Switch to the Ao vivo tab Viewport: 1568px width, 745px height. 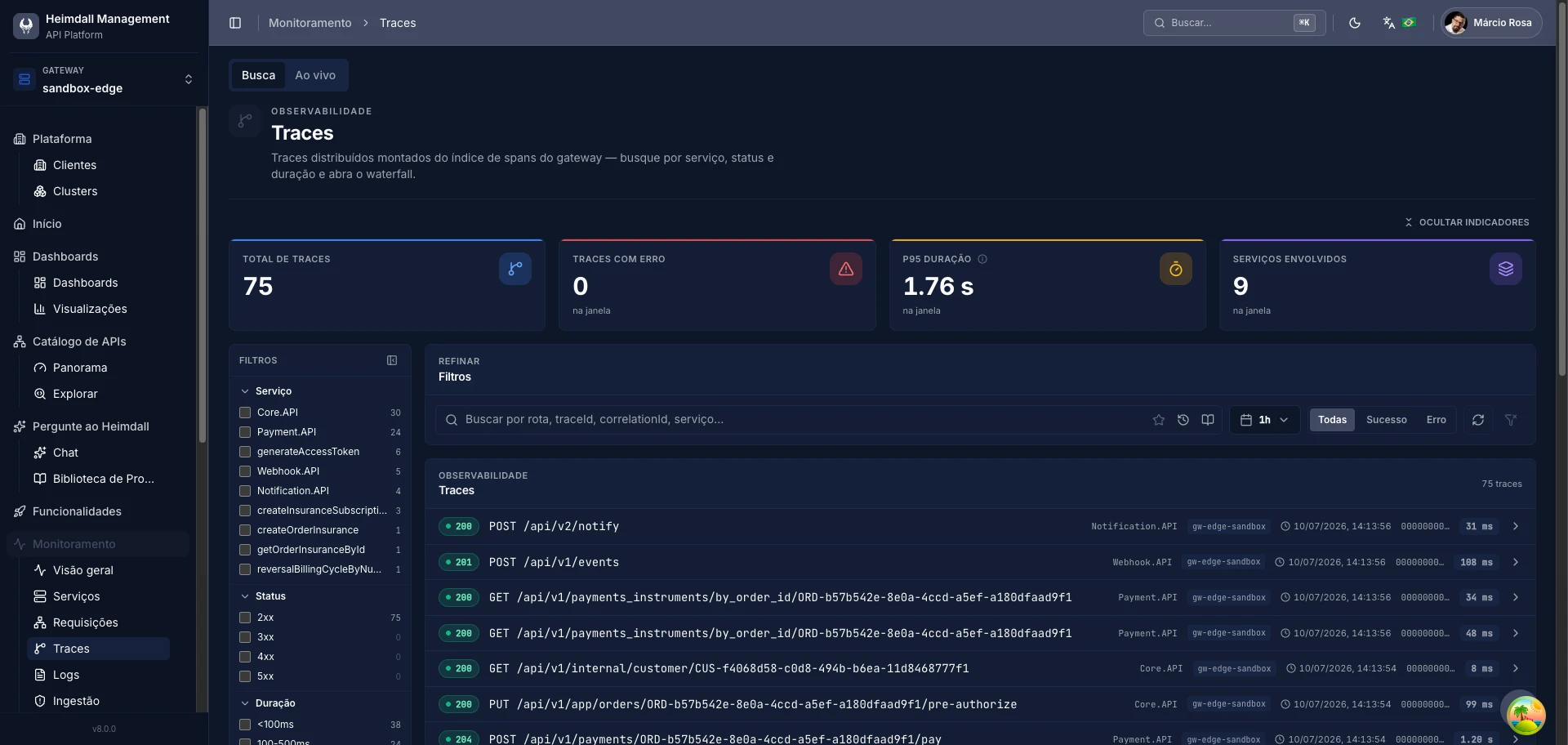(315, 75)
